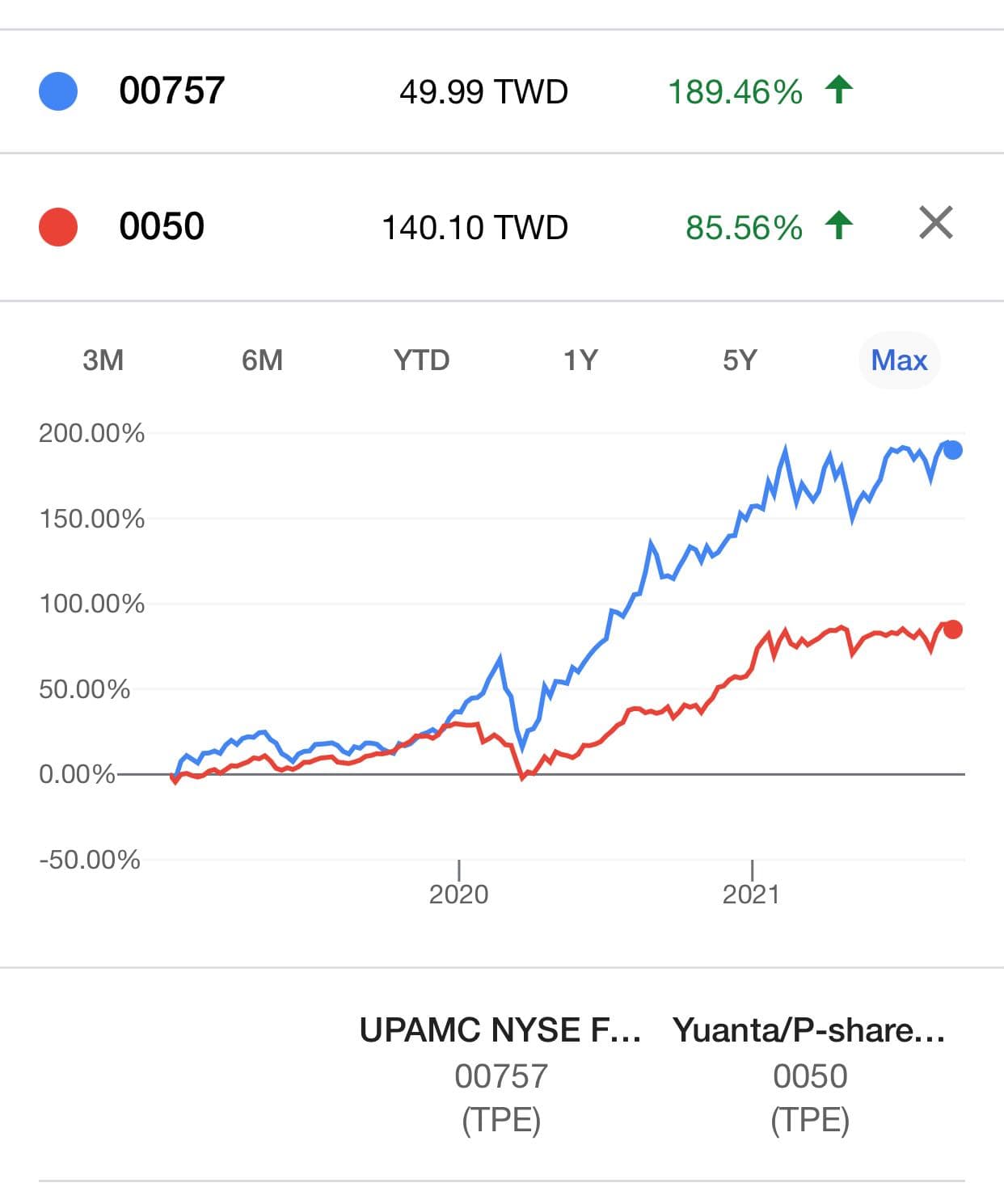Select the Max time range
This screenshot has width=1004, height=1204.
(x=899, y=360)
